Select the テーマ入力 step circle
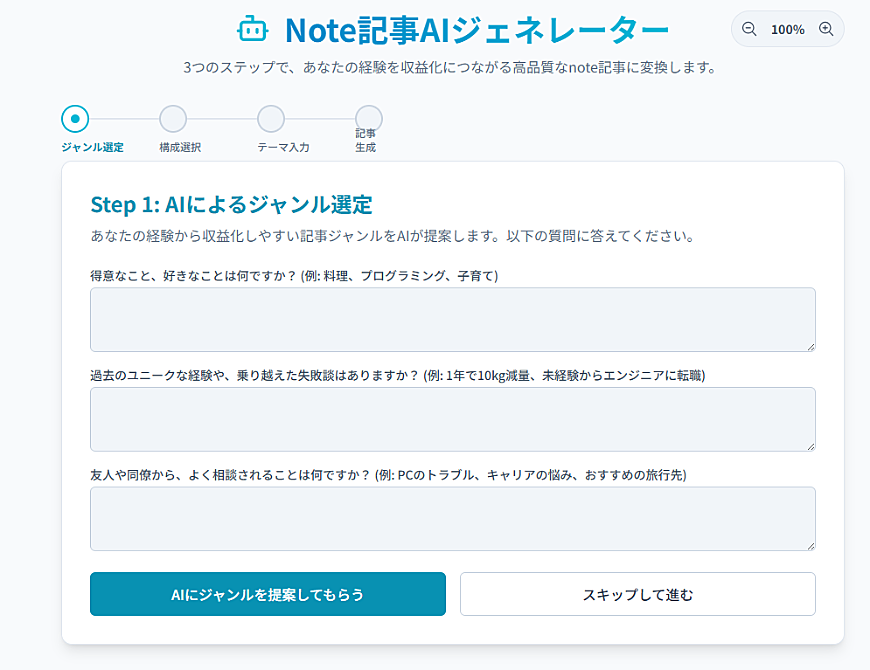 point(271,119)
